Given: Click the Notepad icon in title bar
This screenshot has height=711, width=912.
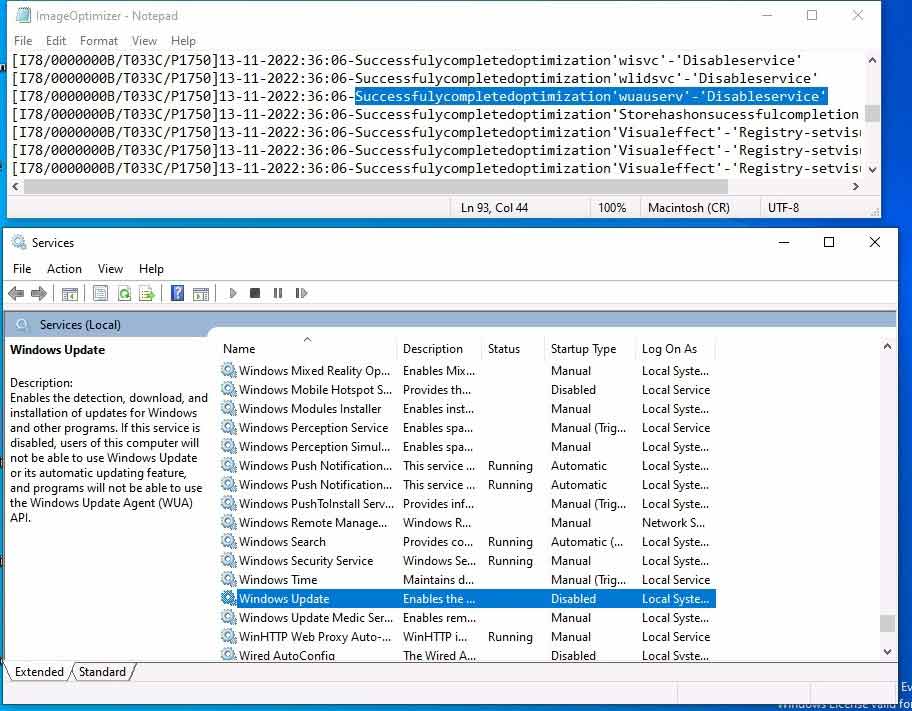Looking at the screenshot, I should (23, 16).
